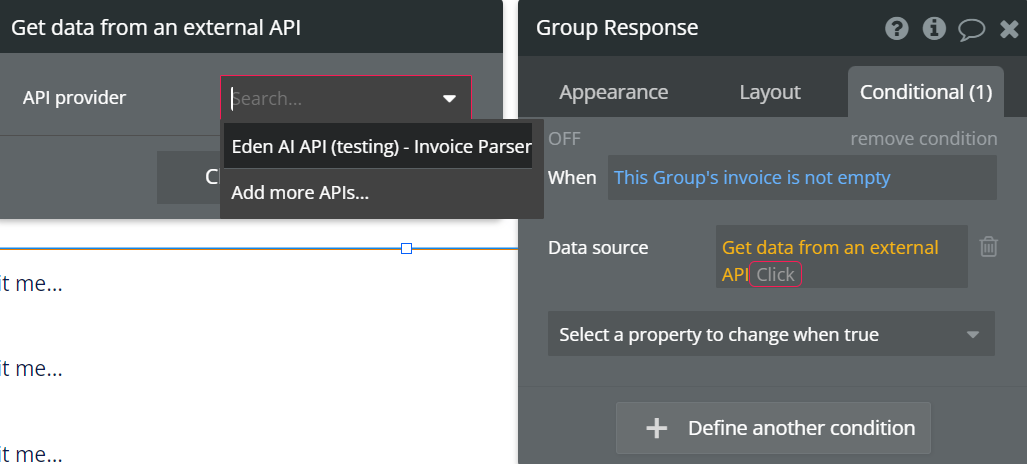
Task: Click the 'Click' placeholder in data source
Action: (x=775, y=274)
